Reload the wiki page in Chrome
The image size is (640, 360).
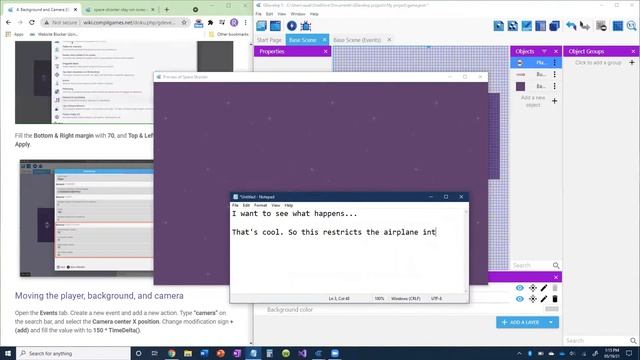32,22
